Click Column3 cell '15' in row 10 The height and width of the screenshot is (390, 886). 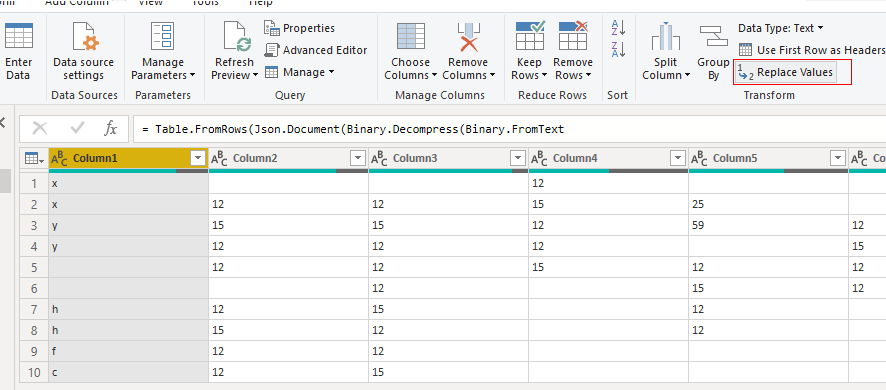pos(448,372)
